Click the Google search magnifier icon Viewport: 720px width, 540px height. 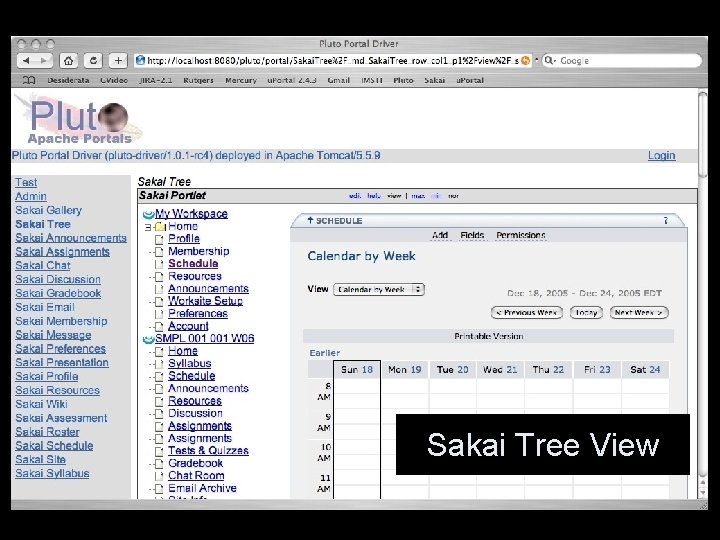click(548, 60)
